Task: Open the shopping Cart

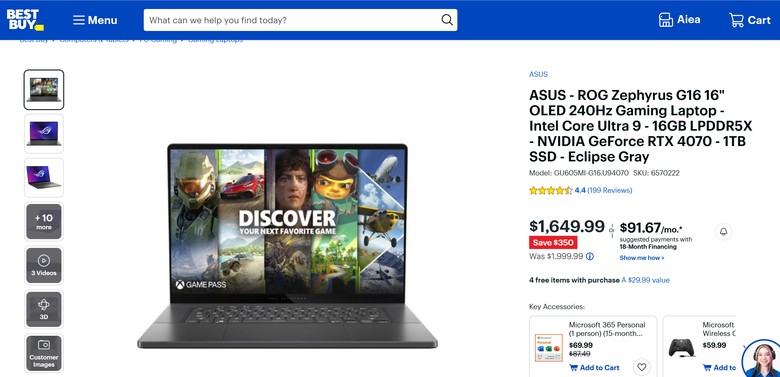Action: point(750,20)
